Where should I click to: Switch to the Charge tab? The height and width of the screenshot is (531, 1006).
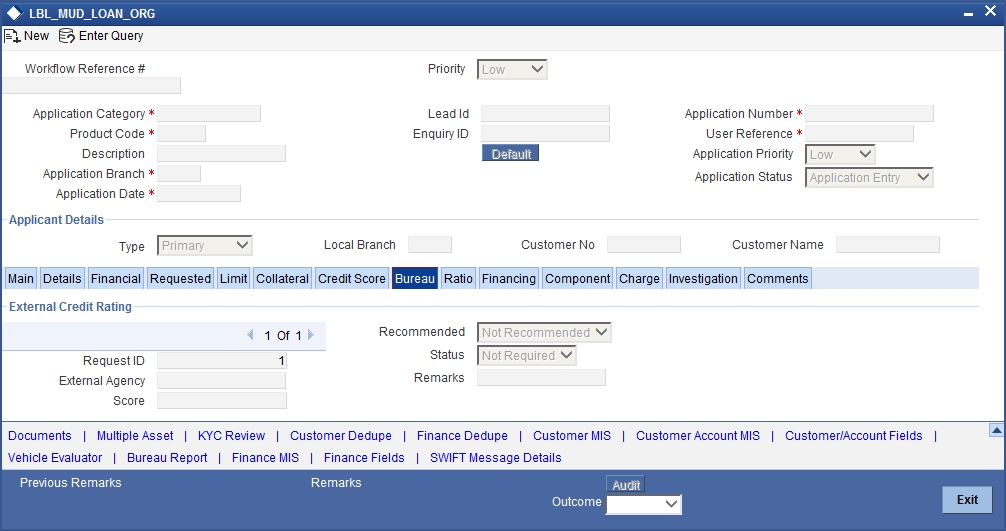pos(639,278)
